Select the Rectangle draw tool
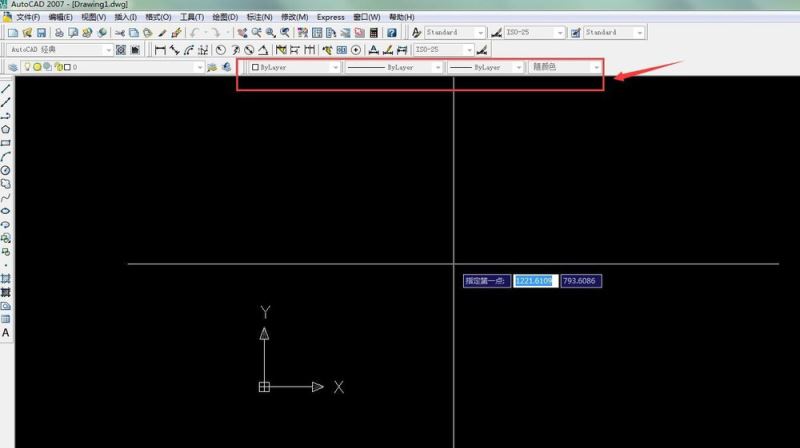The height and width of the screenshot is (448, 800). [x=6, y=143]
